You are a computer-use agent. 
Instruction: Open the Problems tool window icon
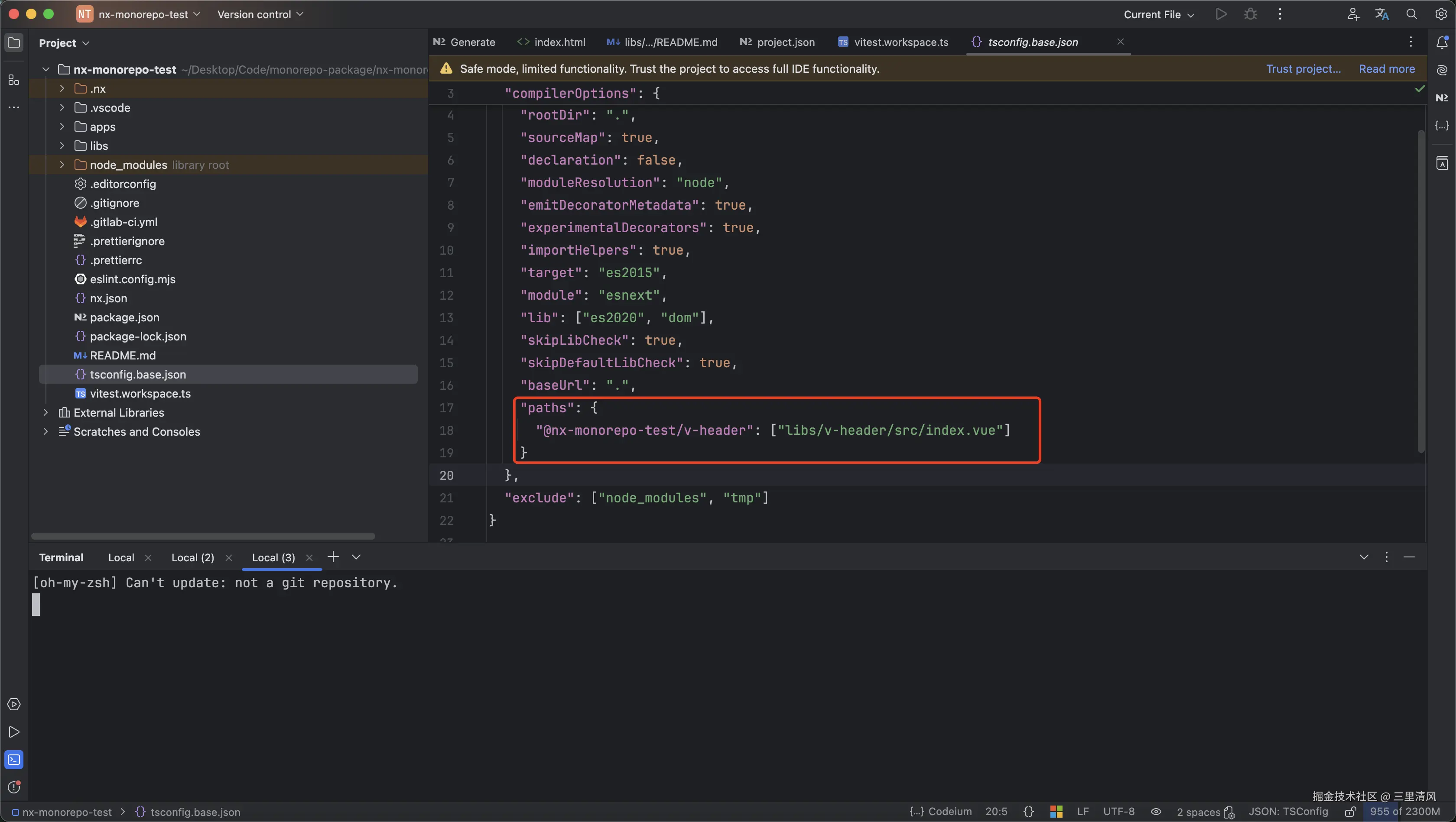coord(13,787)
